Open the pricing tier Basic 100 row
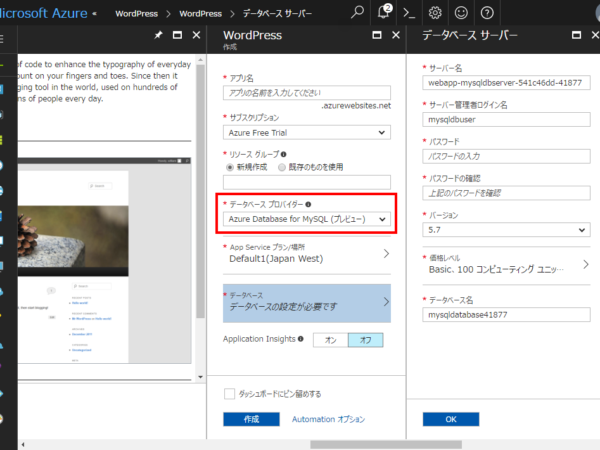The height and width of the screenshot is (450, 600). (506, 264)
